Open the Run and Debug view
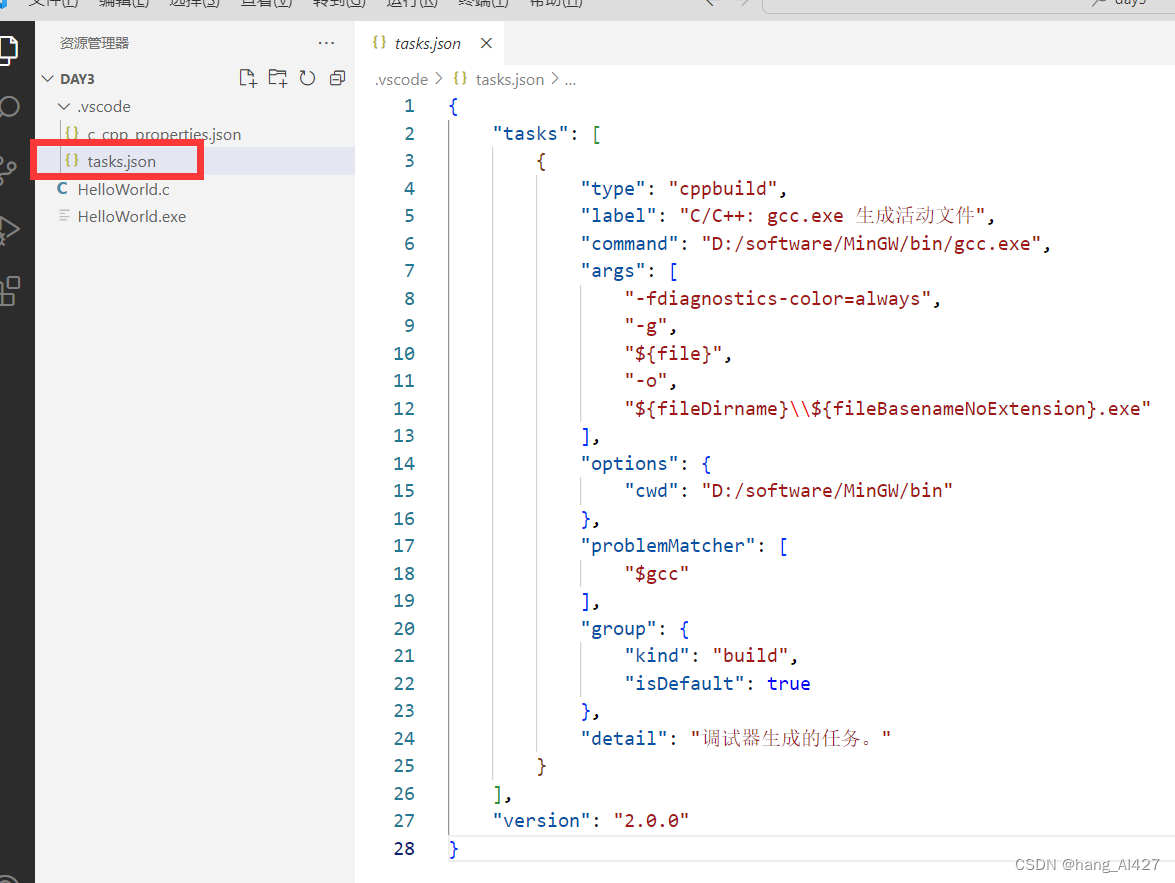 [x=8, y=230]
